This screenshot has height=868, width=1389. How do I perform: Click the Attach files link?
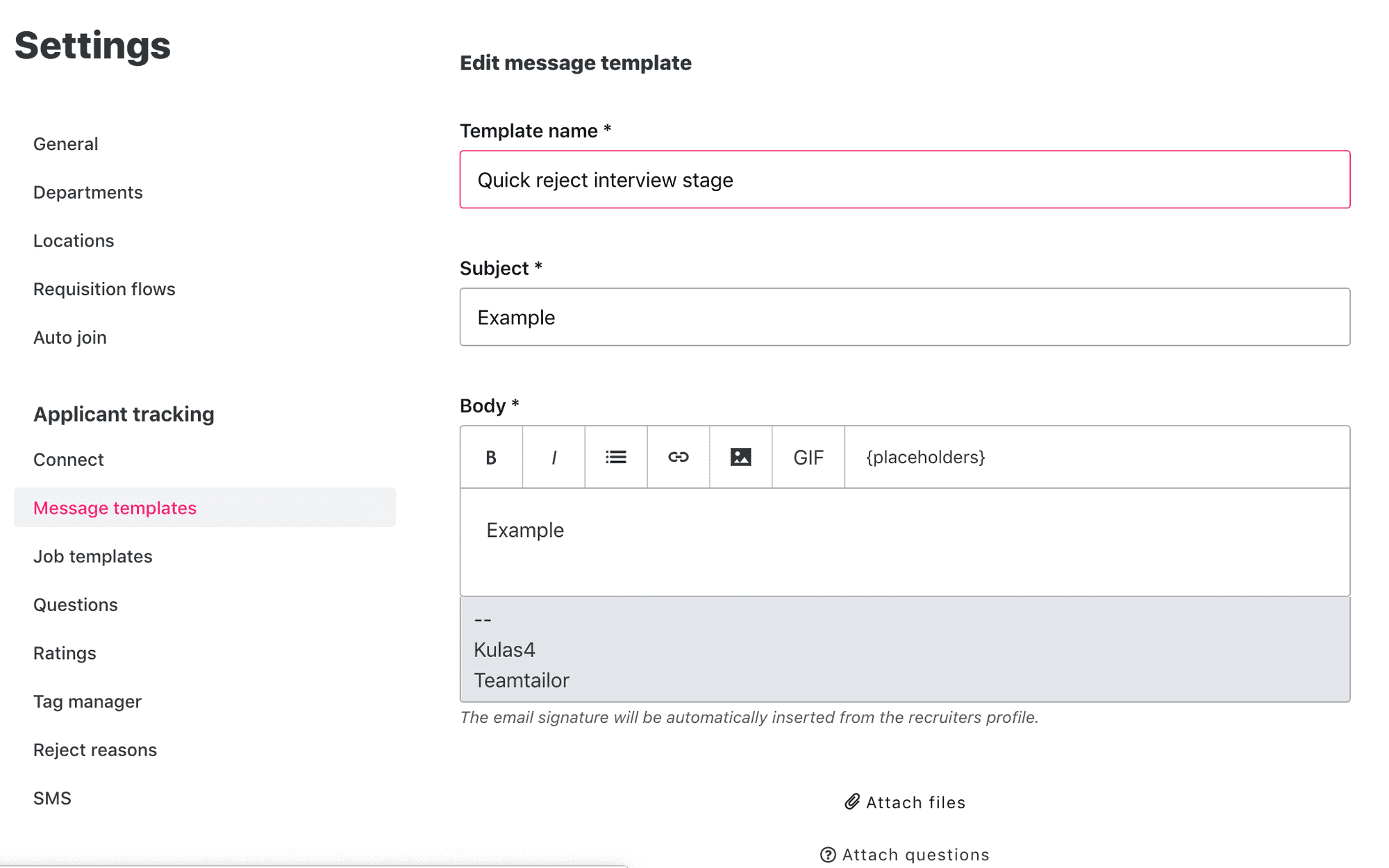point(905,802)
